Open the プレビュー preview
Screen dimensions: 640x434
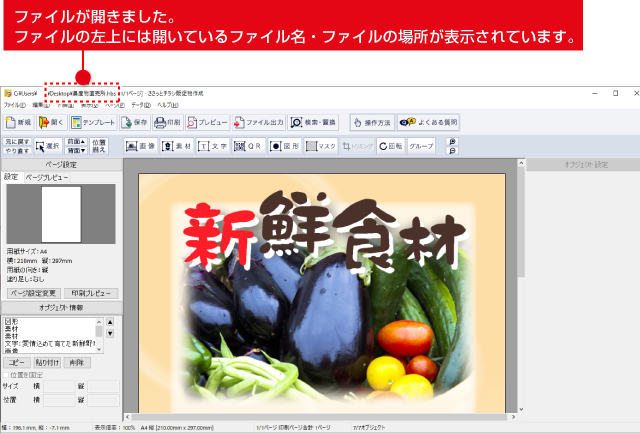point(207,122)
